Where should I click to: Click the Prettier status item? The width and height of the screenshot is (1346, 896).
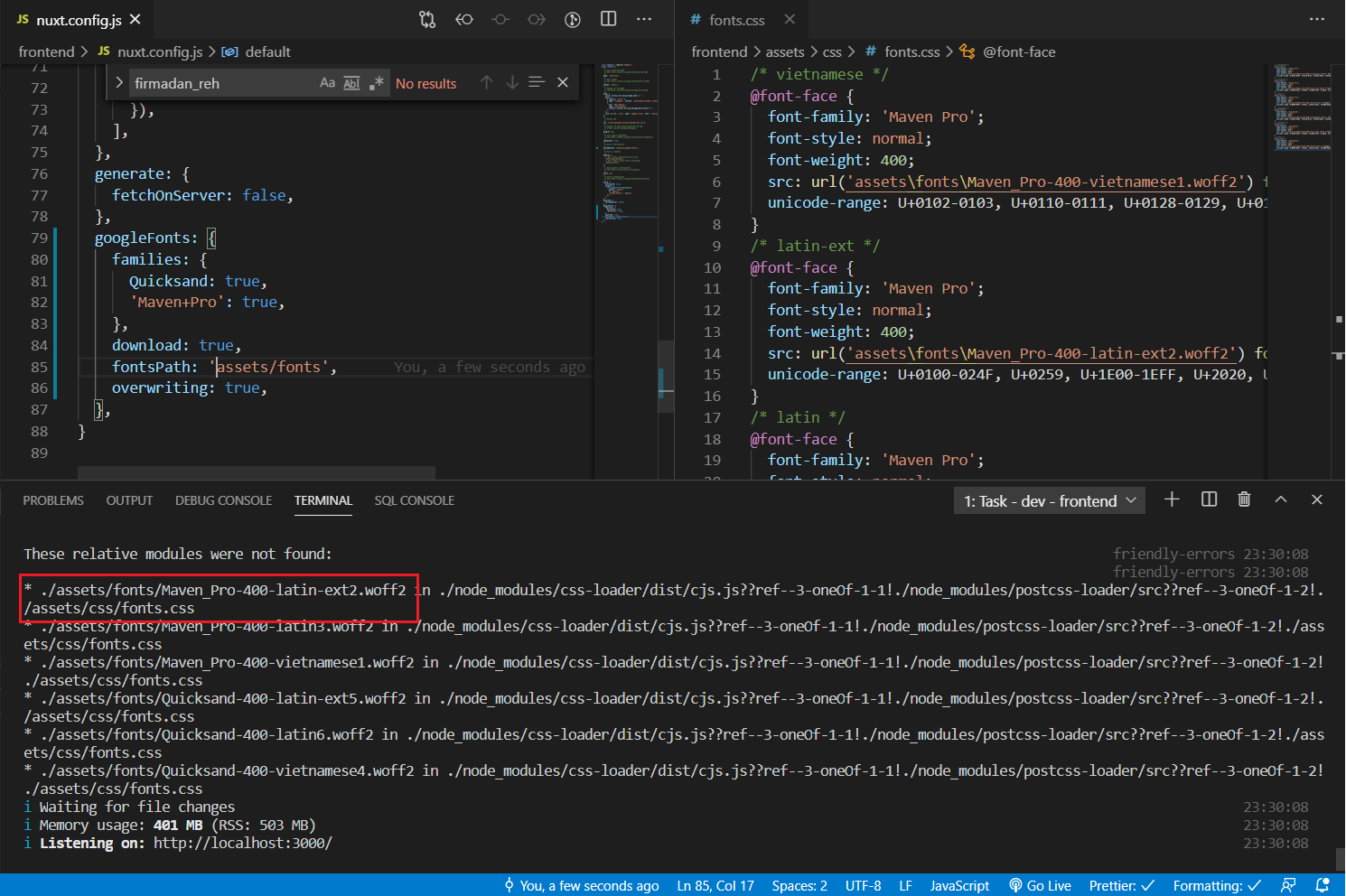[1121, 886]
